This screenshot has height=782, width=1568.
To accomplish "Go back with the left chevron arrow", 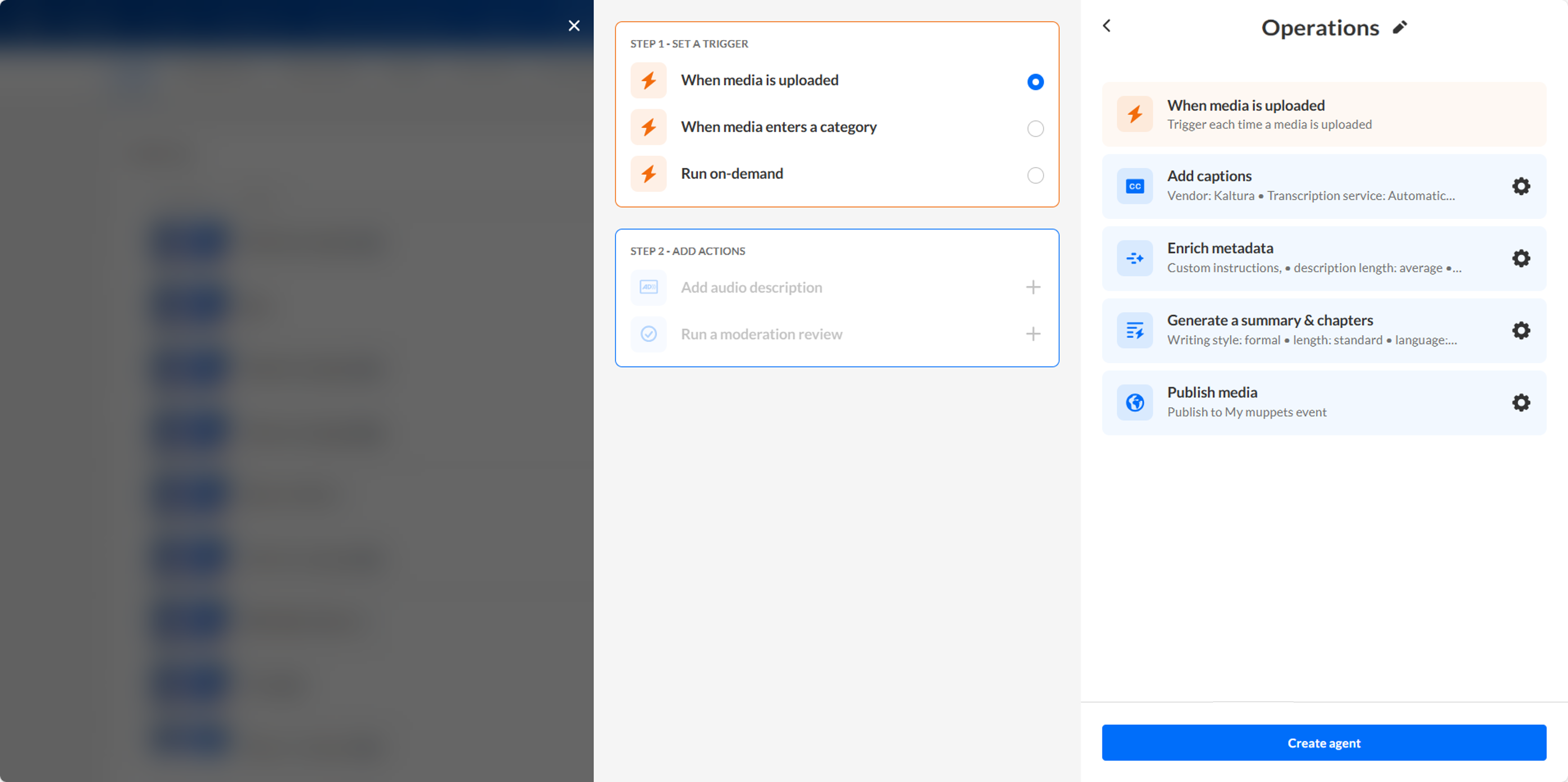I will pos(1107,26).
